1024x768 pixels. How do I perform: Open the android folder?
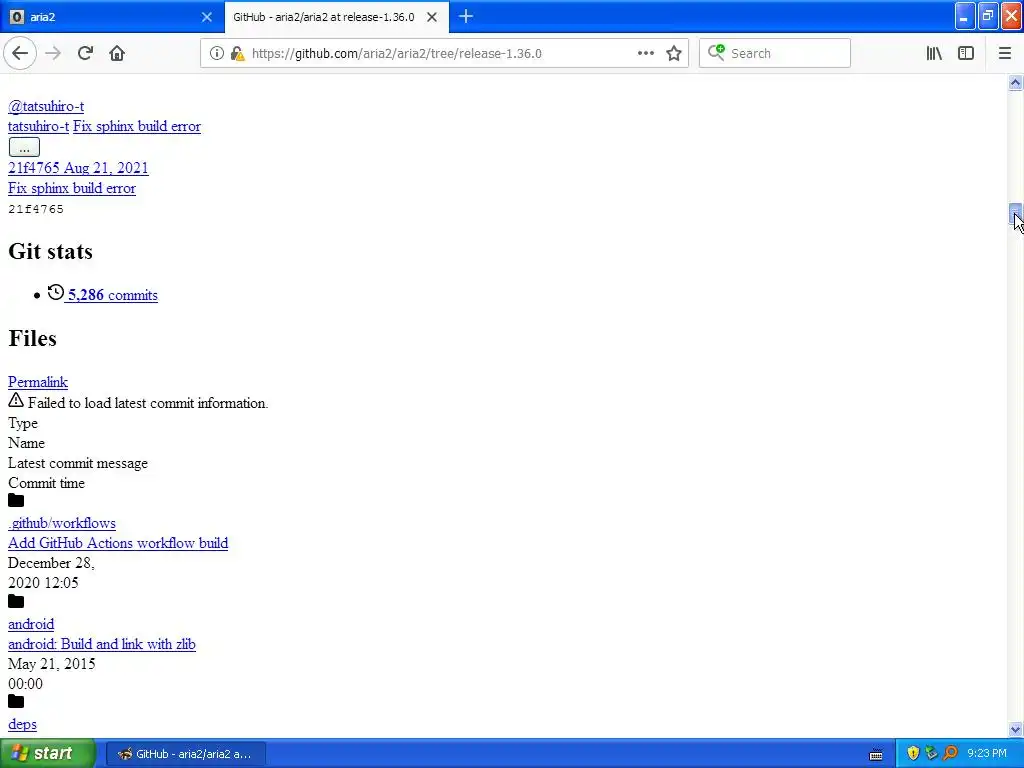coord(31,624)
